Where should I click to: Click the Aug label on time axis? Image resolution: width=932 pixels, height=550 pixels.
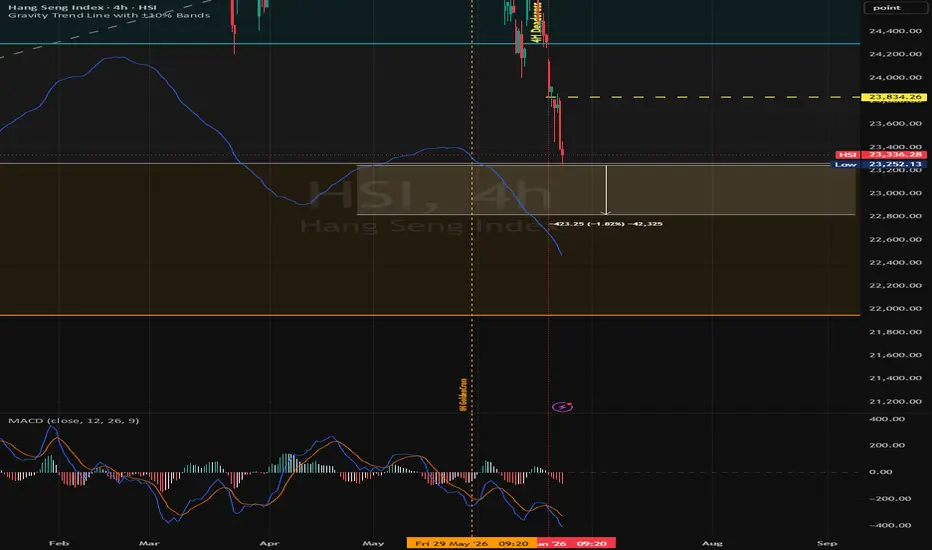(x=712, y=543)
